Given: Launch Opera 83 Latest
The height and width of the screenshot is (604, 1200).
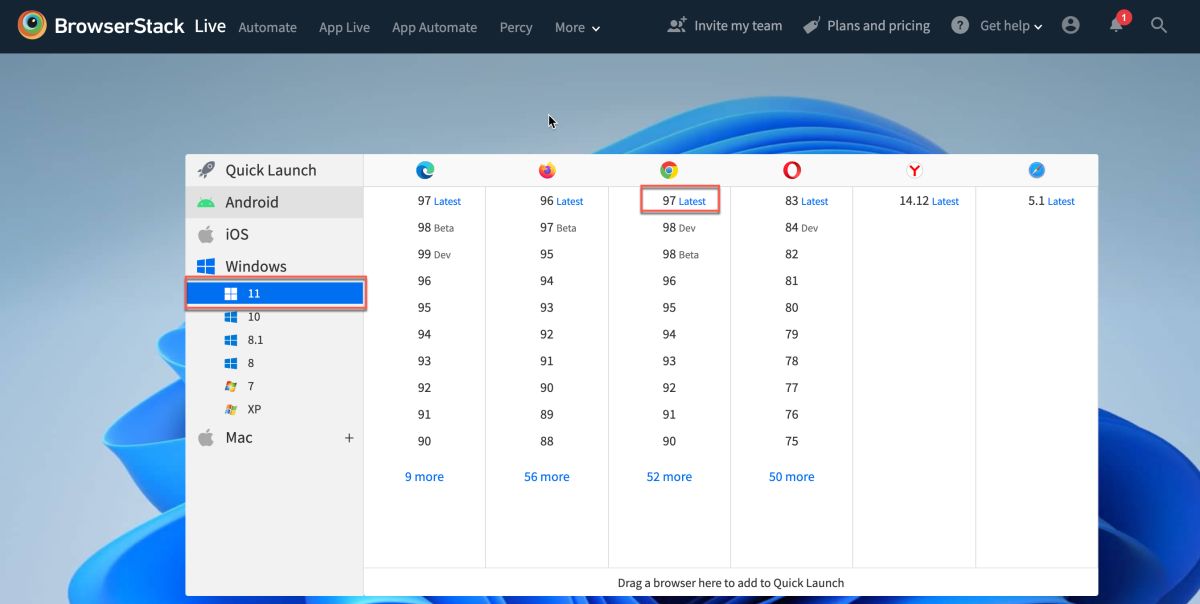Looking at the screenshot, I should tap(806, 201).
